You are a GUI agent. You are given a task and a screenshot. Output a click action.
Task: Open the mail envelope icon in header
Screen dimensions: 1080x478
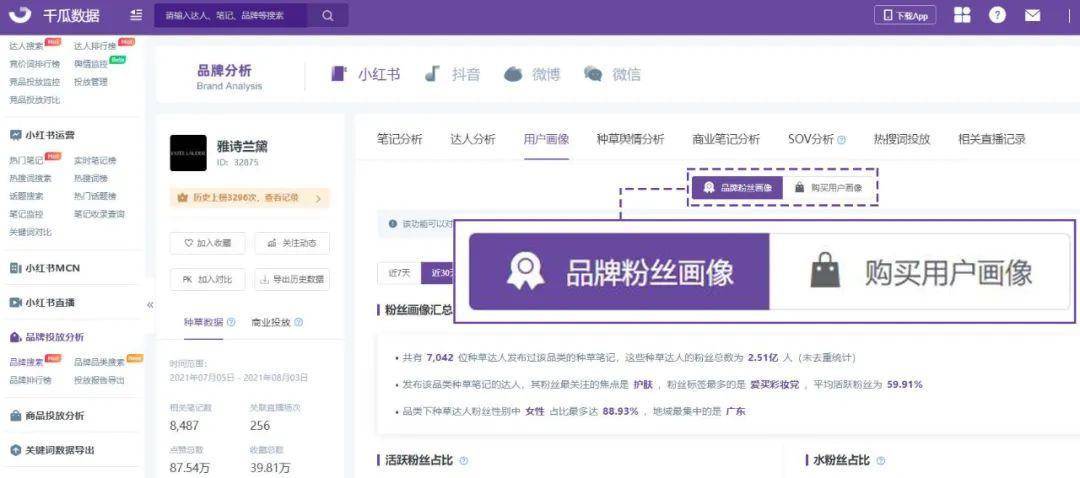tap(1032, 15)
